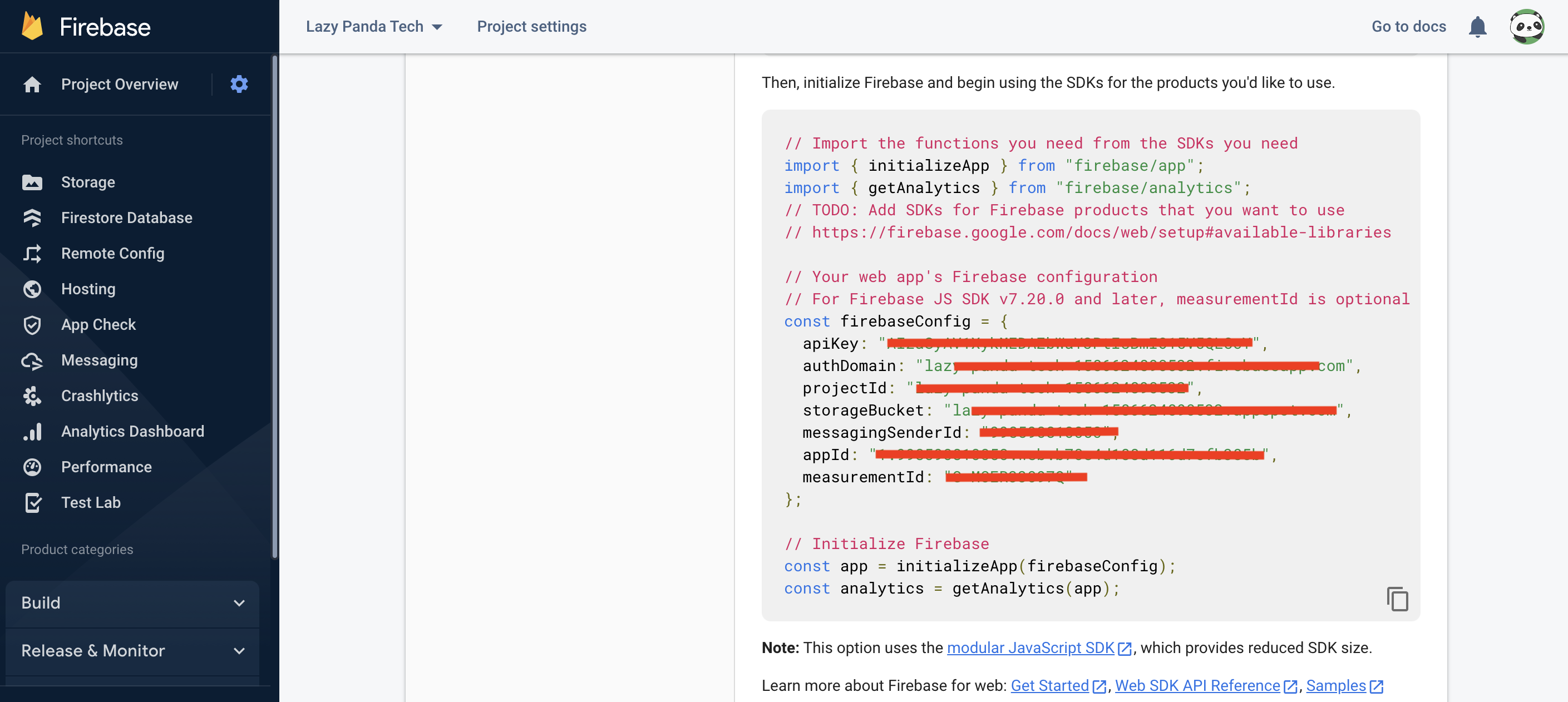Open Project Overview page
Image resolution: width=1568 pixels, height=702 pixels.
pyautogui.click(x=119, y=84)
